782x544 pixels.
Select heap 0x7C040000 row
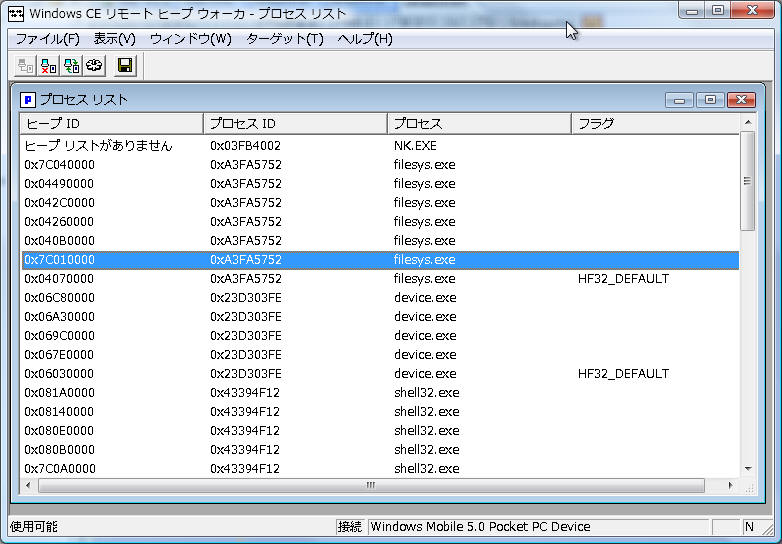[x=380, y=165]
